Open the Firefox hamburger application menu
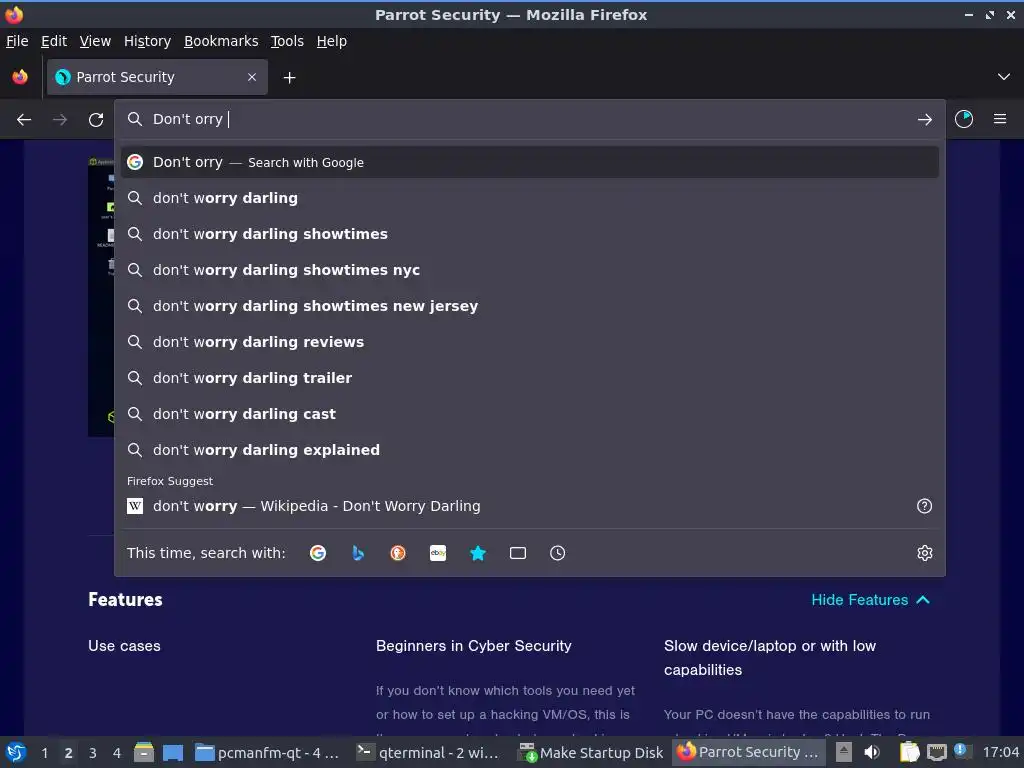The image size is (1024, 768). tap(1000, 119)
